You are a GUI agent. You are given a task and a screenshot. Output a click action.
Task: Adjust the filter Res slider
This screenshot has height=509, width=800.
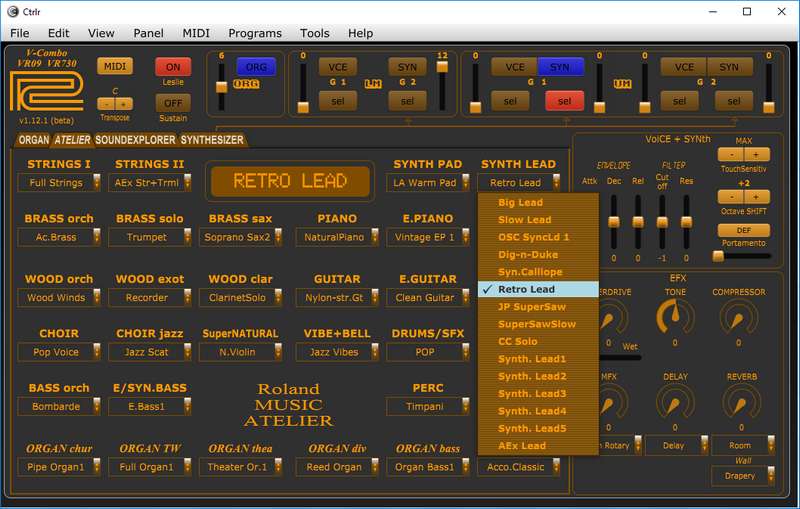(686, 222)
